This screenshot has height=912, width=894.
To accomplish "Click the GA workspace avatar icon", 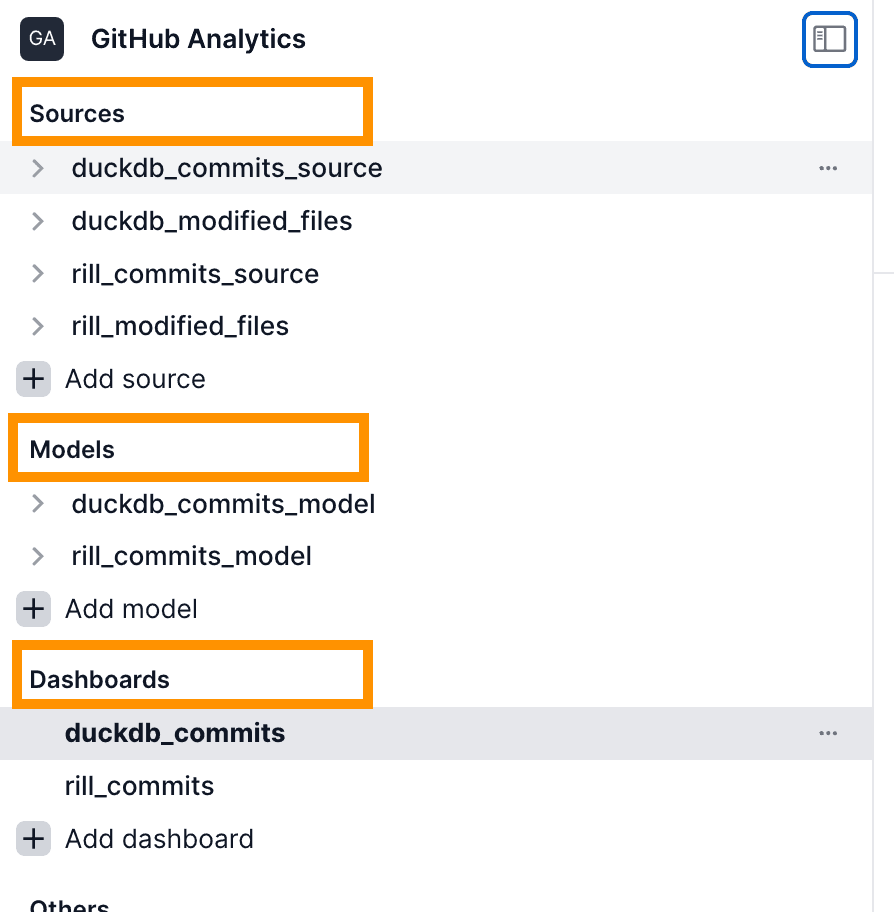I will (41, 39).
